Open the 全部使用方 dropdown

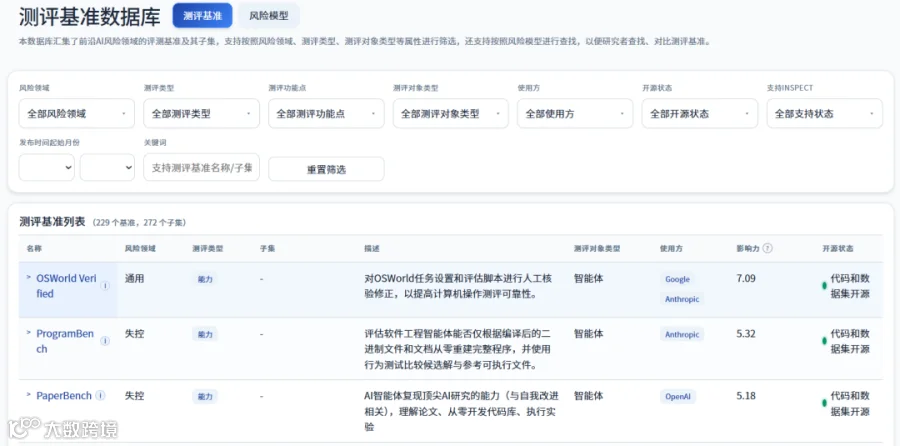pyautogui.click(x=575, y=114)
